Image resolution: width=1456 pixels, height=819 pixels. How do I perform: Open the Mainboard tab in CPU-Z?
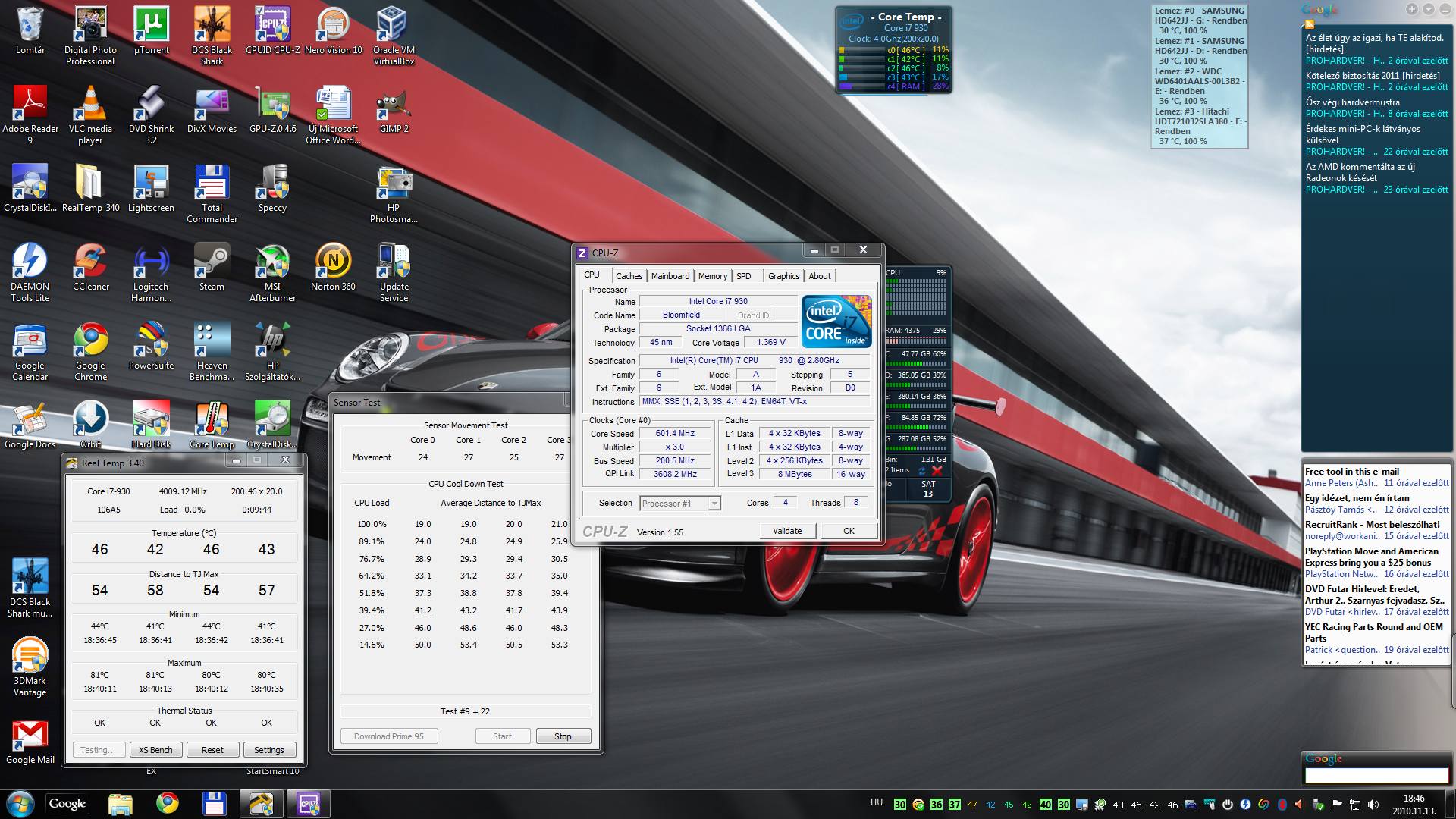(x=670, y=276)
